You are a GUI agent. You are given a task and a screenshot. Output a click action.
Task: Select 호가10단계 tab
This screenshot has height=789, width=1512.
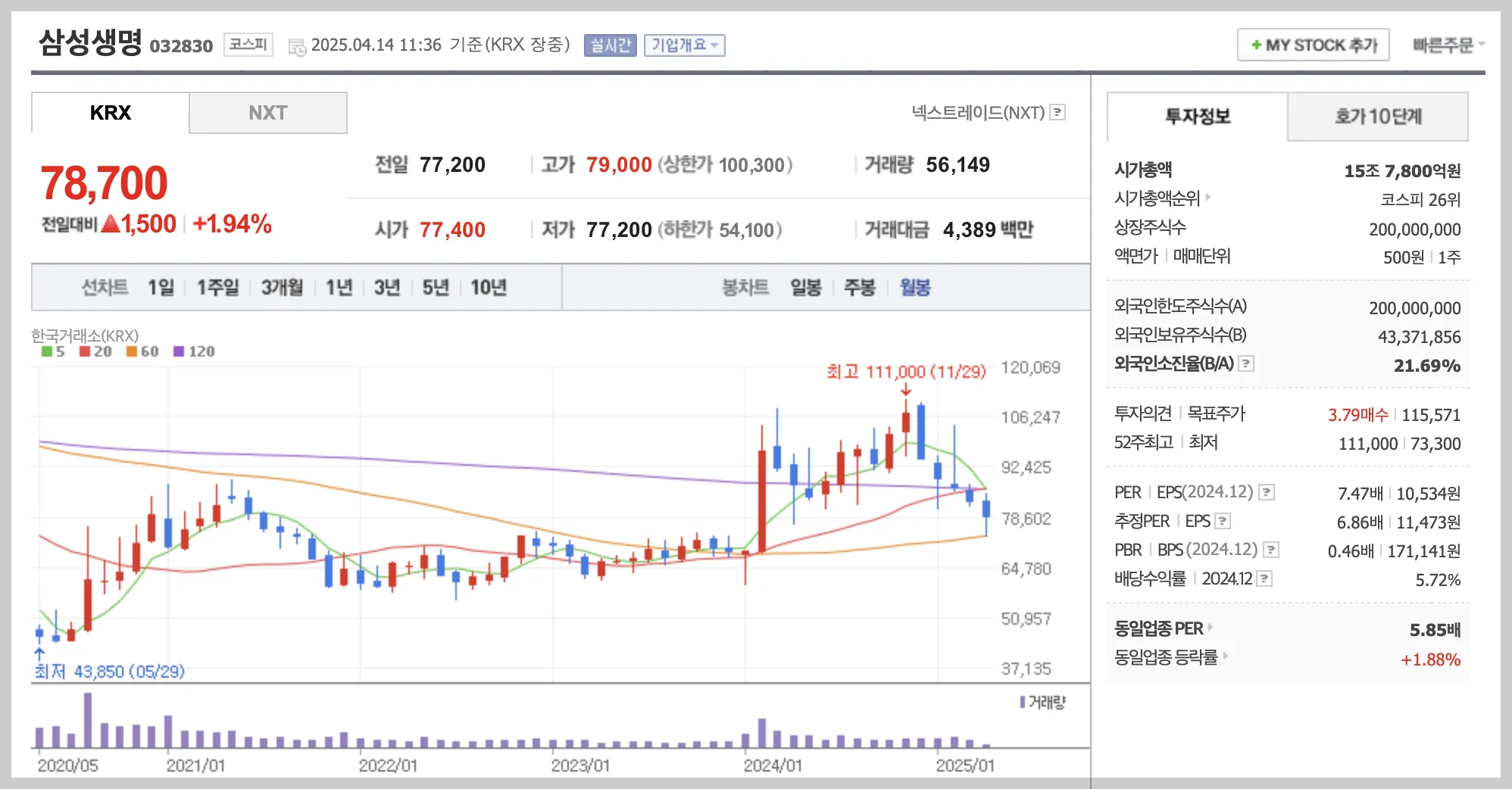point(1378,117)
